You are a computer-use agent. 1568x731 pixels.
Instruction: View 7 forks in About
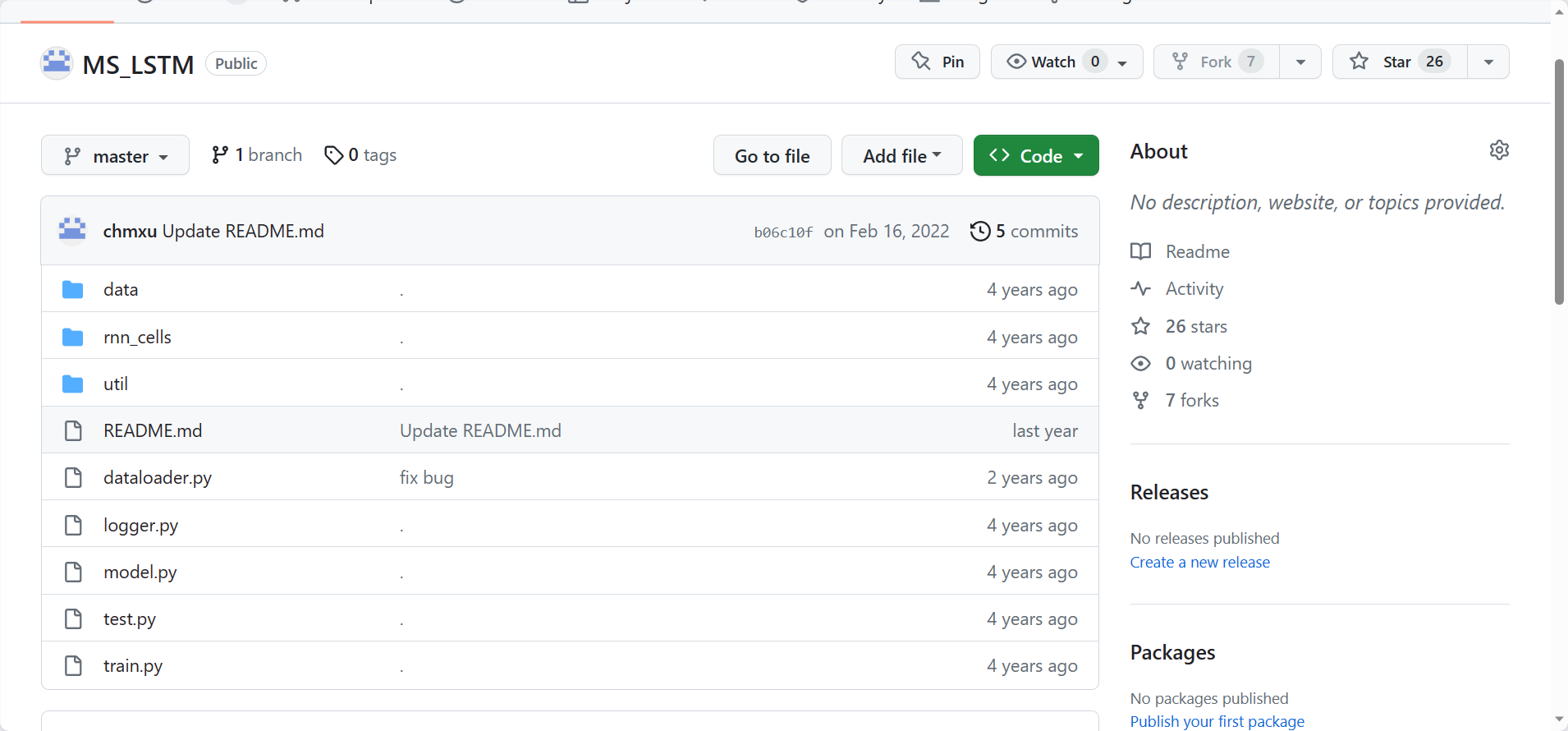point(1191,401)
